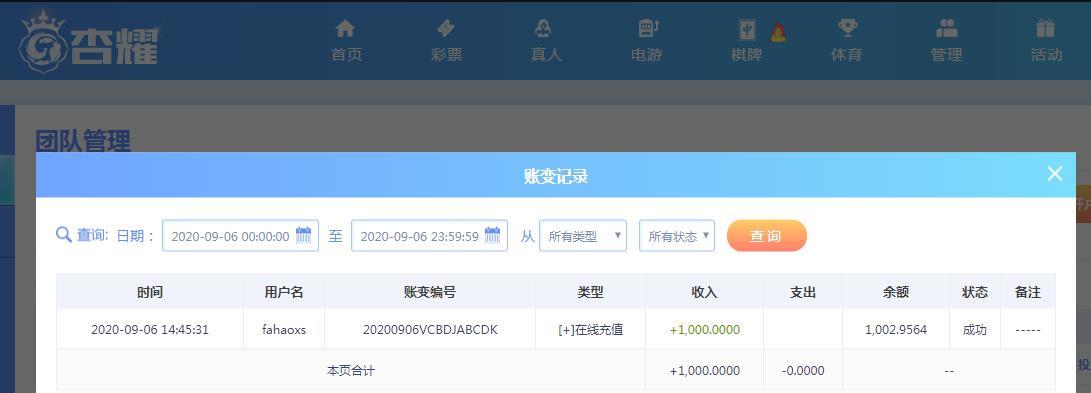Click the end date input field

coord(429,236)
